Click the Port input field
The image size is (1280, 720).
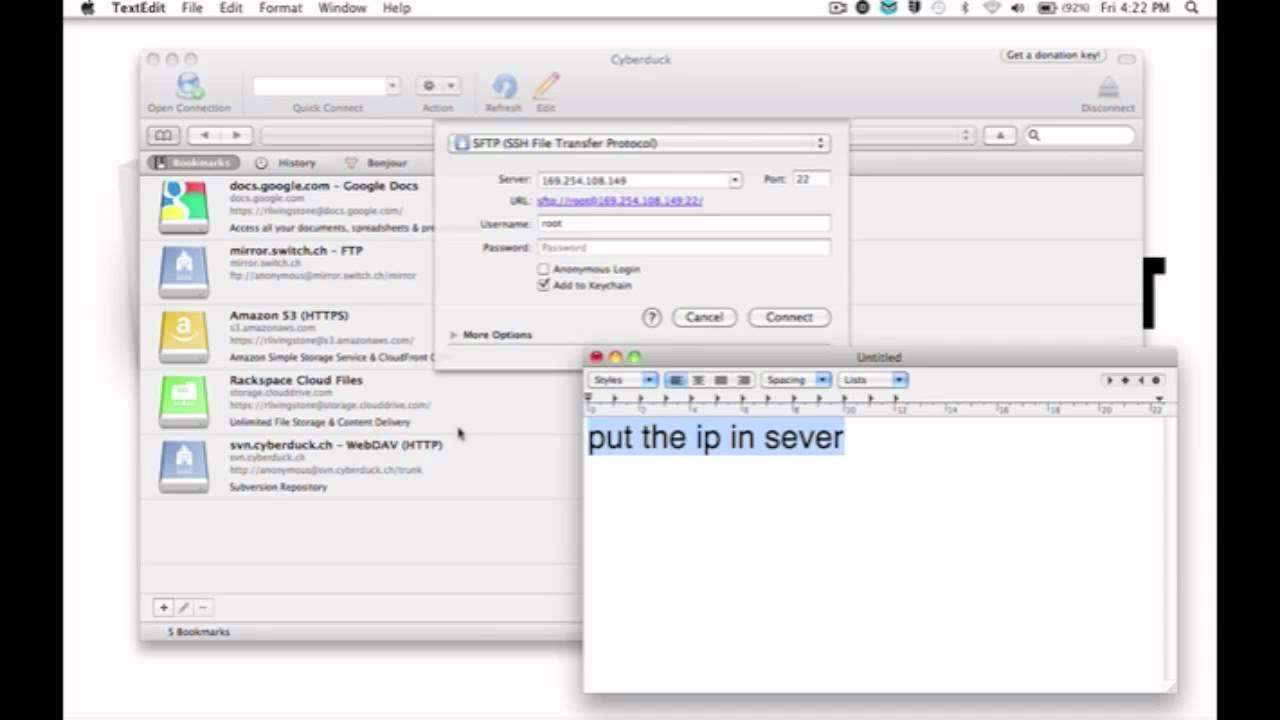812,179
